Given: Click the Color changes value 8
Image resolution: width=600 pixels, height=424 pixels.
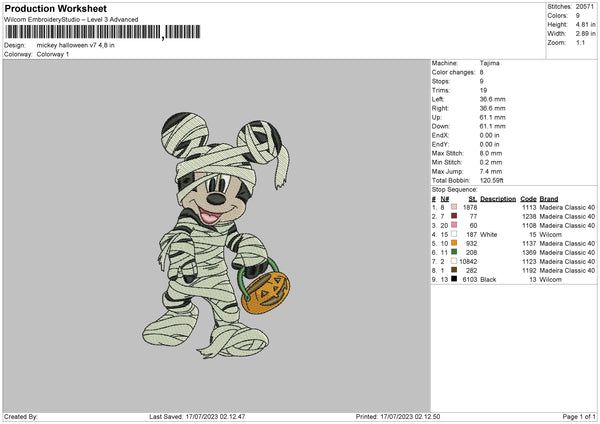Looking at the screenshot, I should (481, 72).
